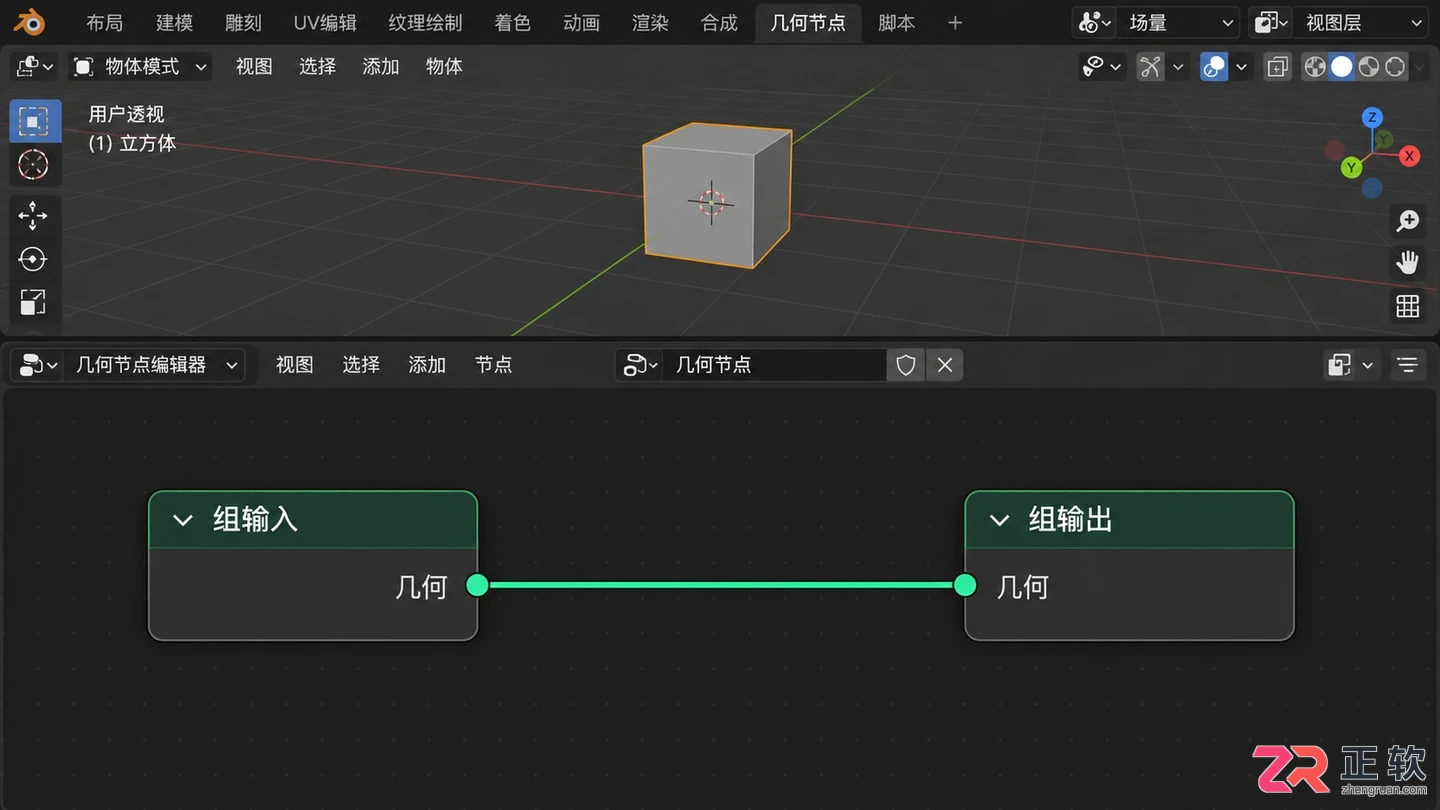Click the scene browse icon next to 场景
Viewport: 1440px width, 810px height.
pos(1096,22)
